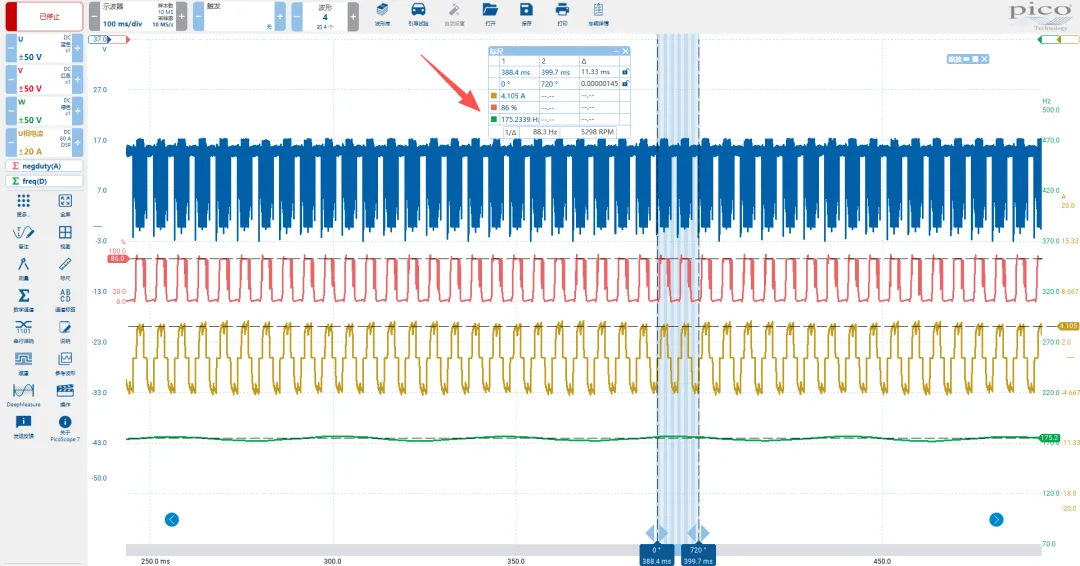Open the waveform library icon
Screen dimensions: 1080x566
coord(382,13)
